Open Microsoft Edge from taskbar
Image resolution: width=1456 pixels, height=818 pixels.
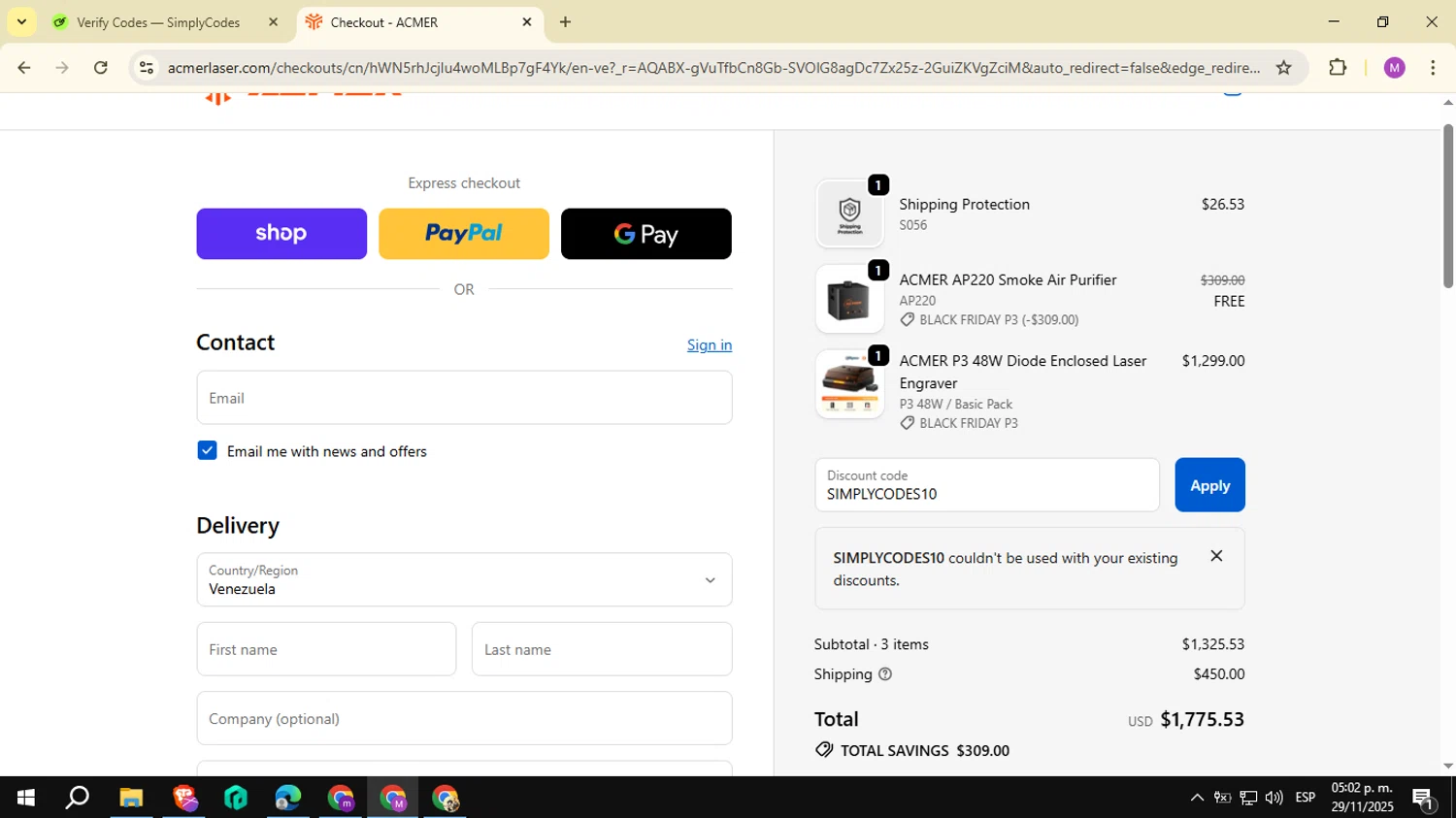tap(287, 798)
